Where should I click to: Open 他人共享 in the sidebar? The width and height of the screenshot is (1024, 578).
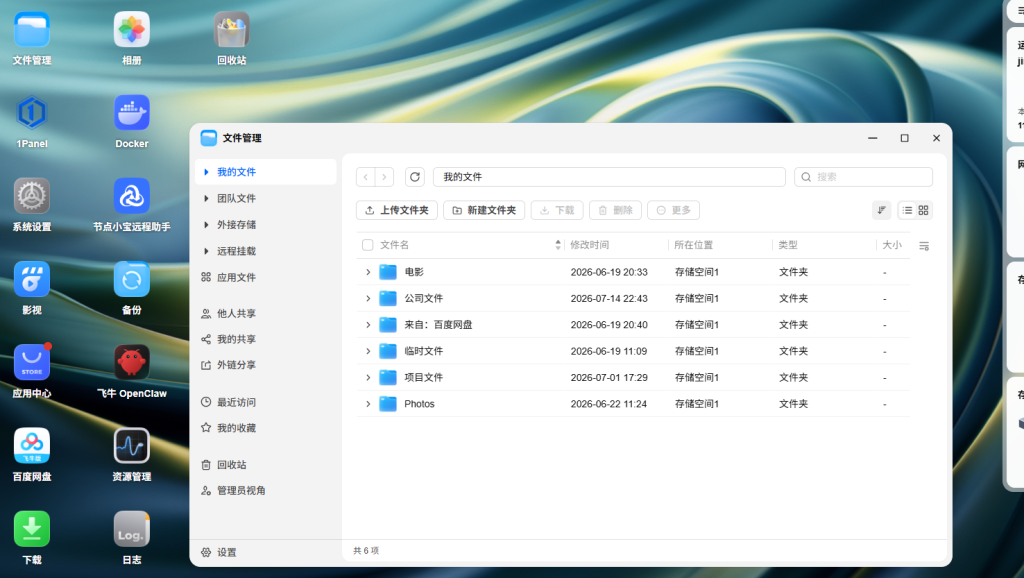(266, 313)
